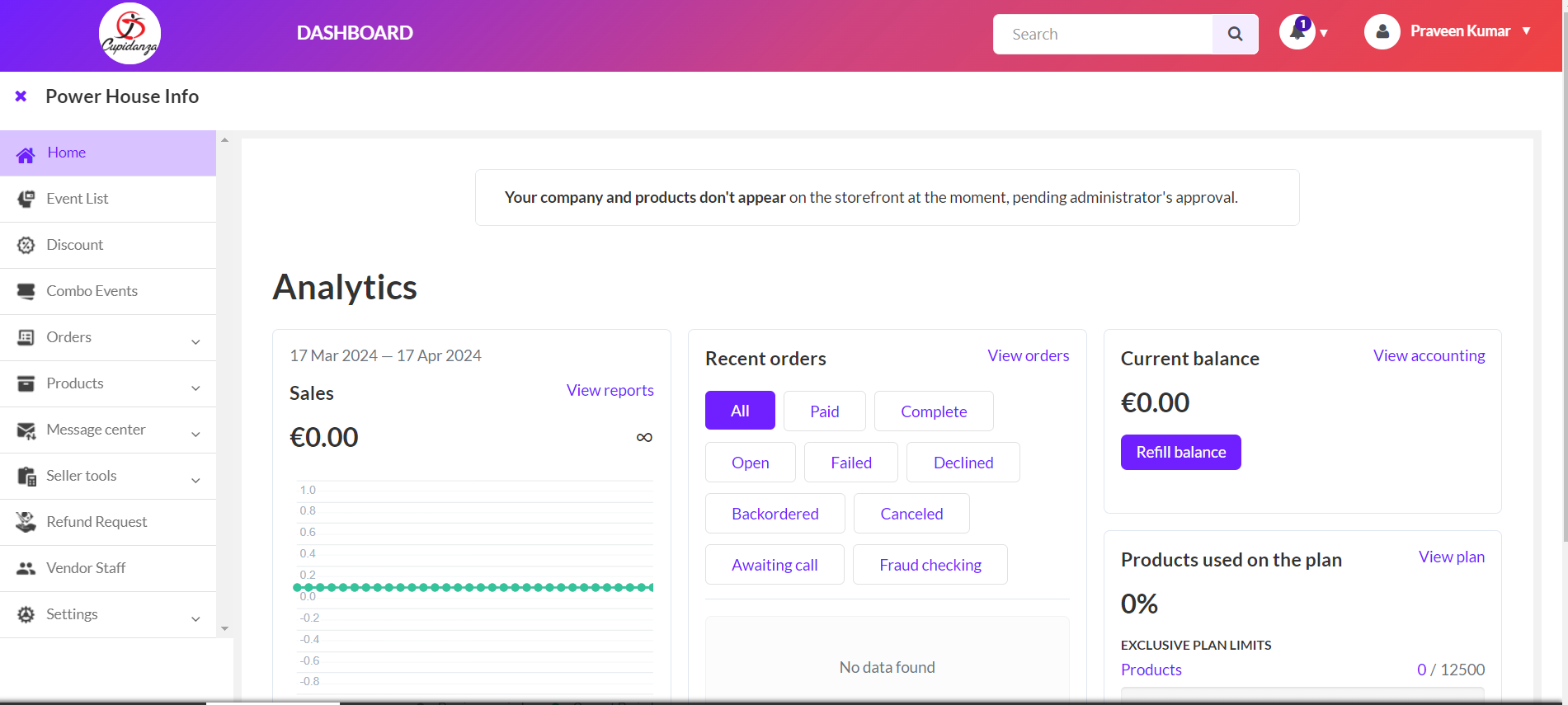Click the search magnifier icon
Viewport: 1568px width, 705px height.
click(x=1235, y=34)
